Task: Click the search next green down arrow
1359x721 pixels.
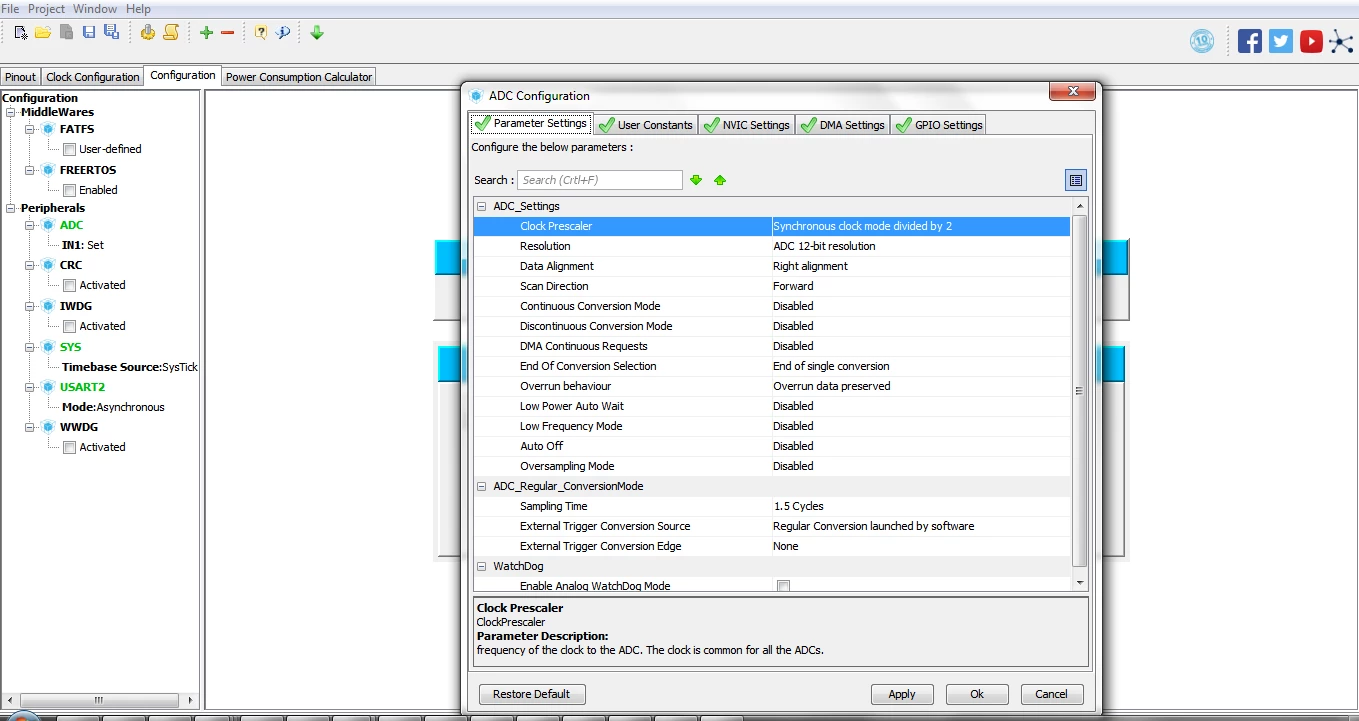Action: click(x=696, y=180)
